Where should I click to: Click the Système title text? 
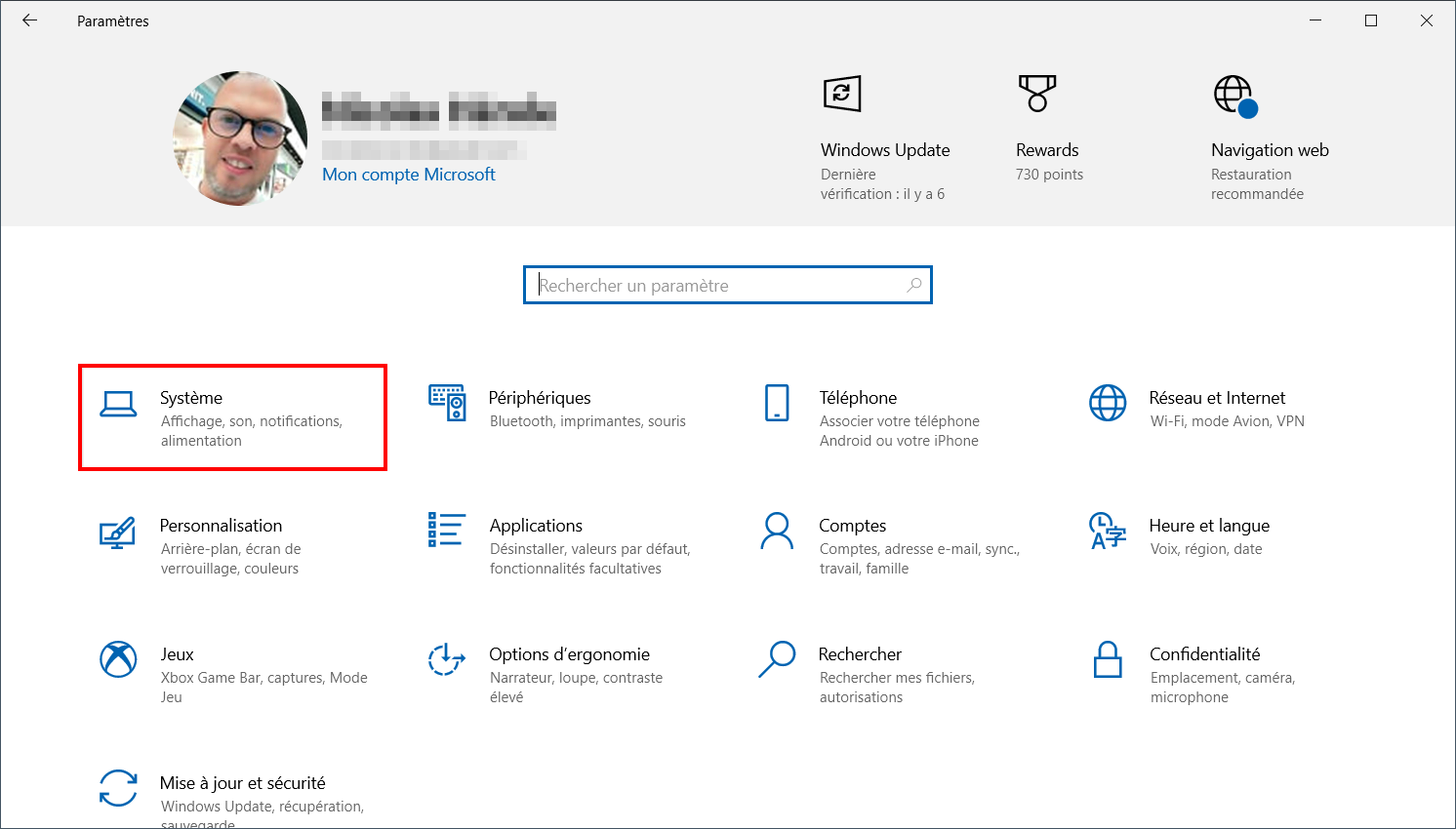coord(191,398)
